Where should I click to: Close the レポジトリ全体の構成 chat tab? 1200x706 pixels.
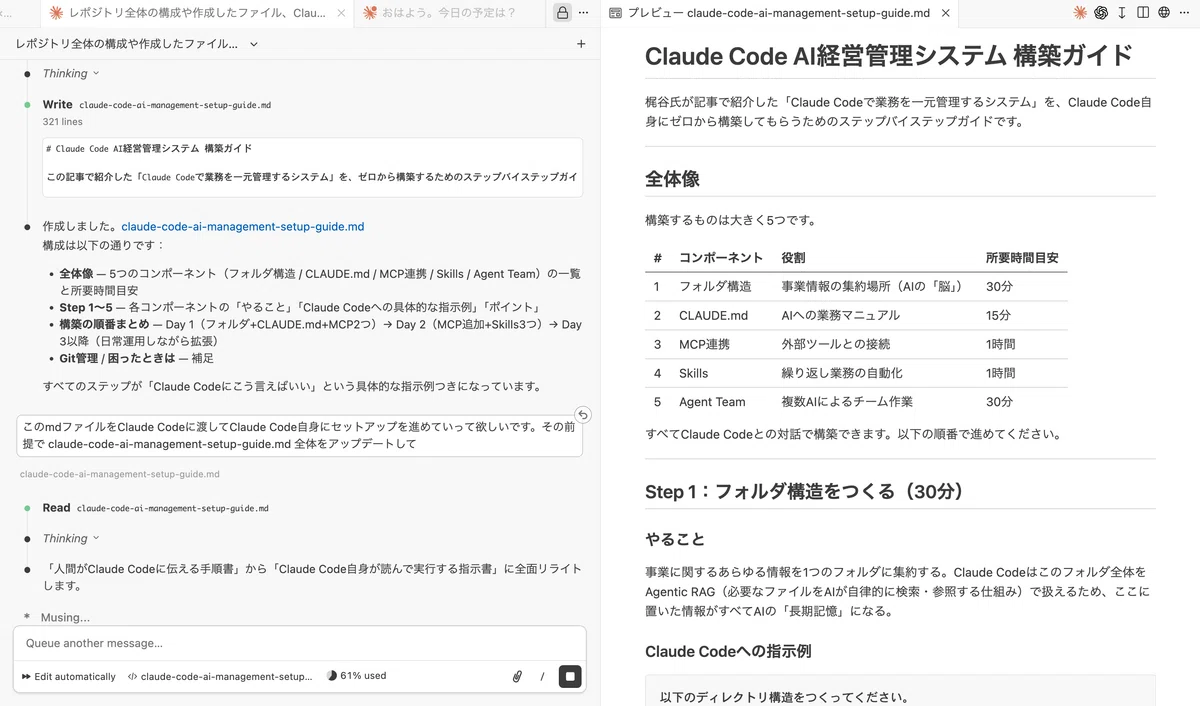click(x=342, y=13)
